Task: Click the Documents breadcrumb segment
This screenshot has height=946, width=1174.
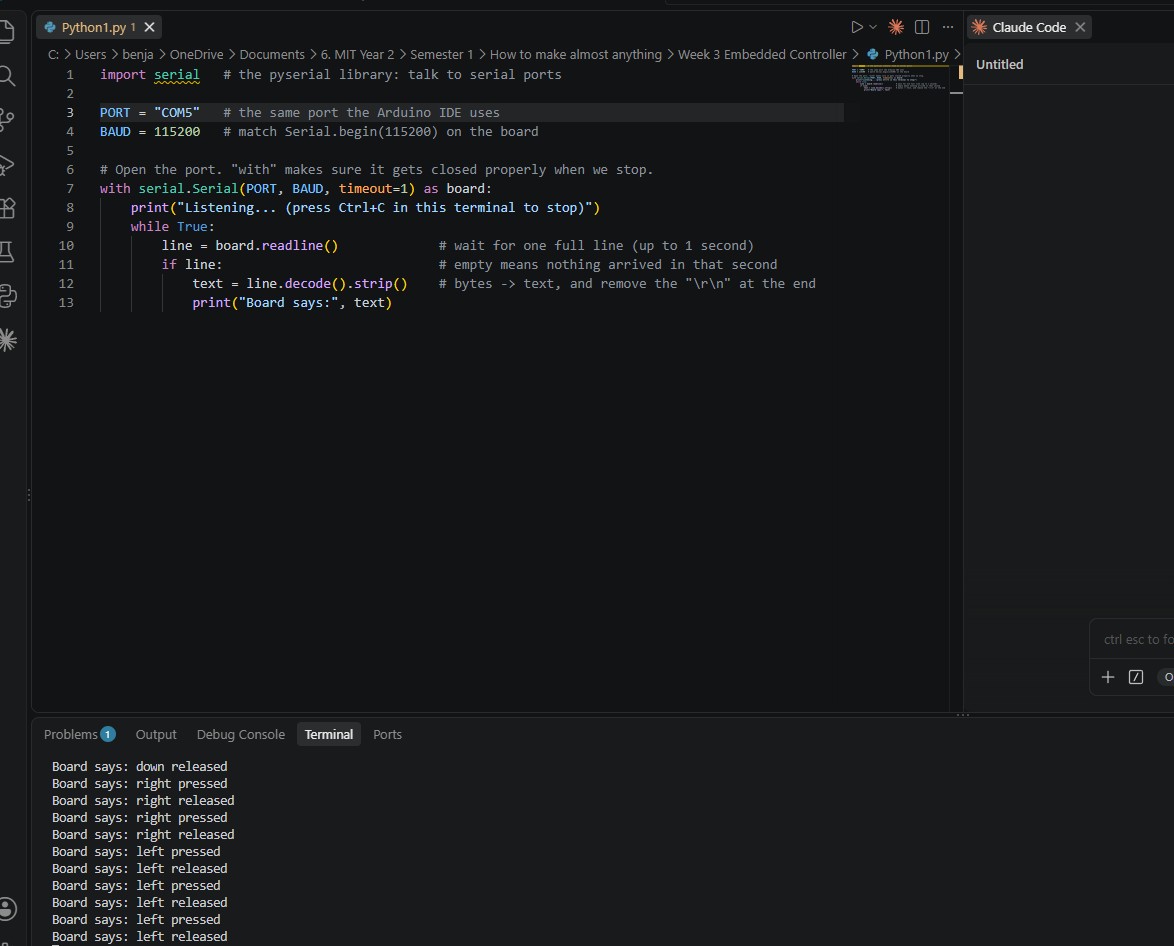Action: (x=272, y=55)
